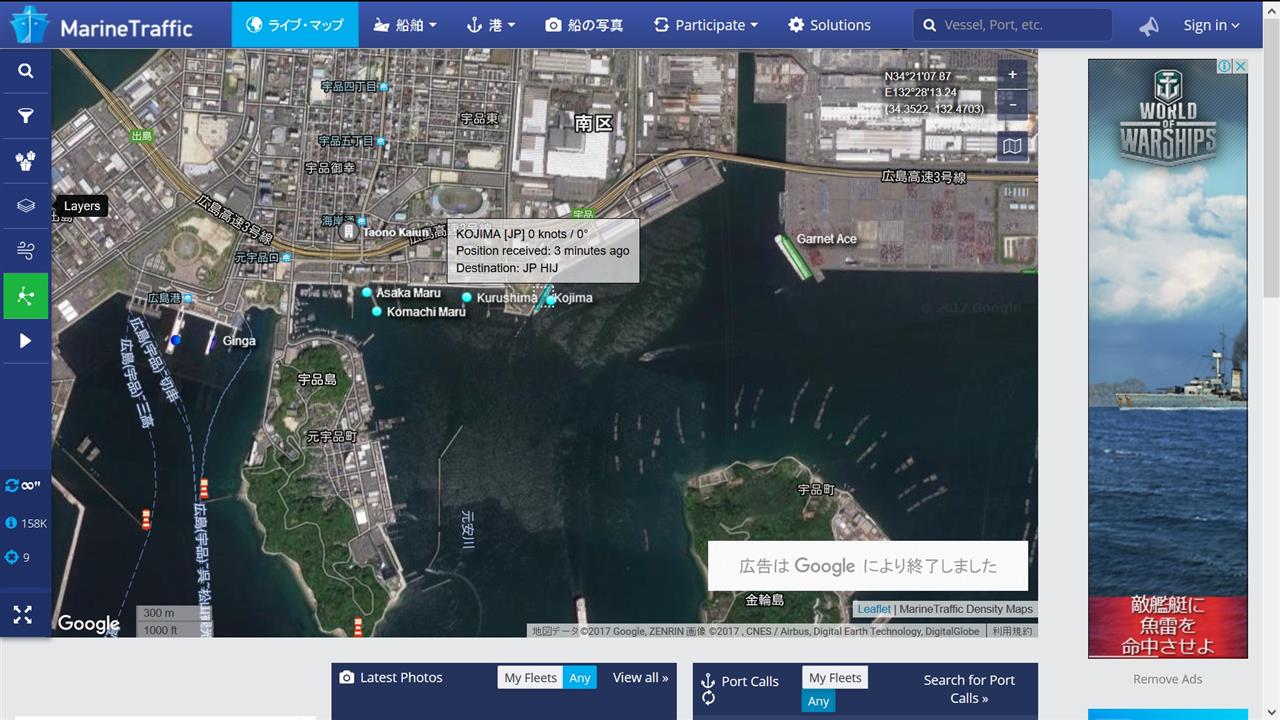
Task: Open the Solutions menu item
Action: click(829, 25)
